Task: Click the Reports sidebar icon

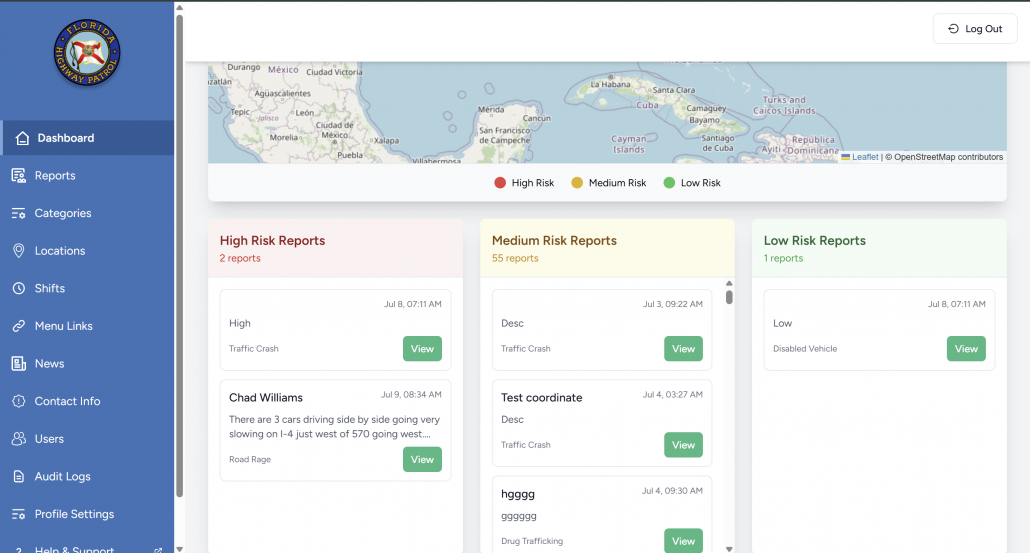Action: click(18, 176)
